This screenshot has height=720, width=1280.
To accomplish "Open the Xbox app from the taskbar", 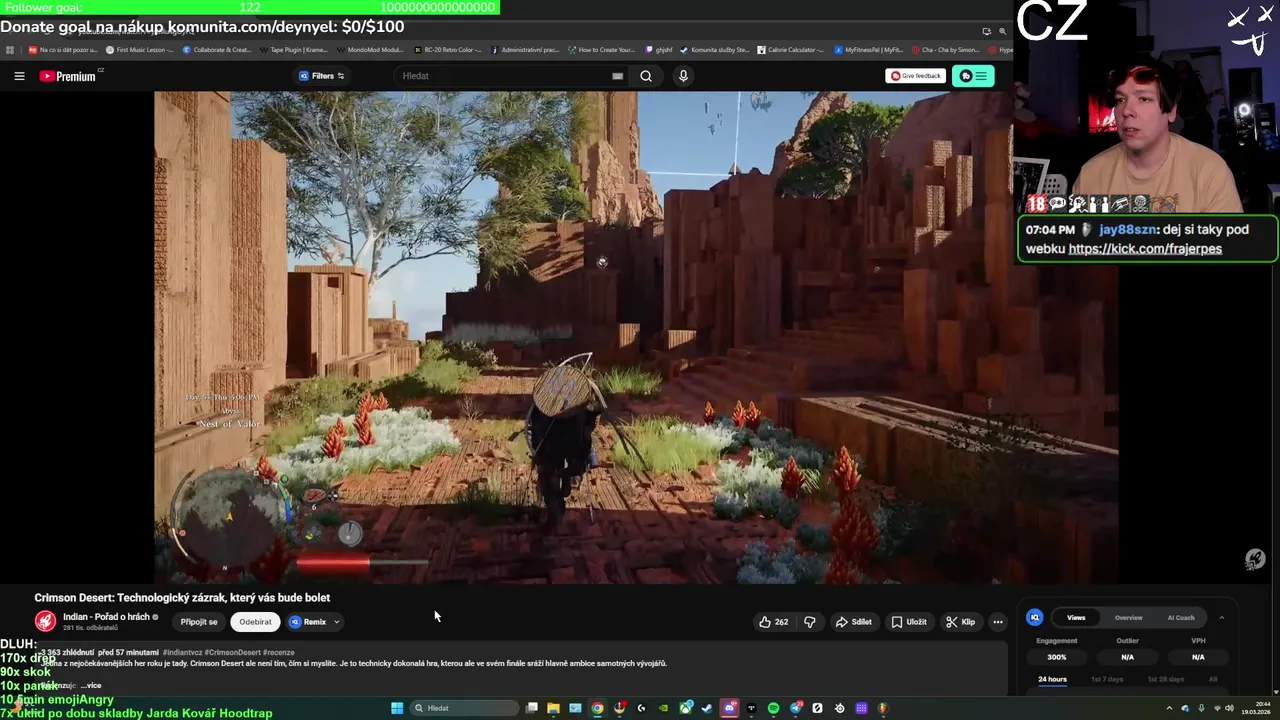I will click(x=685, y=708).
